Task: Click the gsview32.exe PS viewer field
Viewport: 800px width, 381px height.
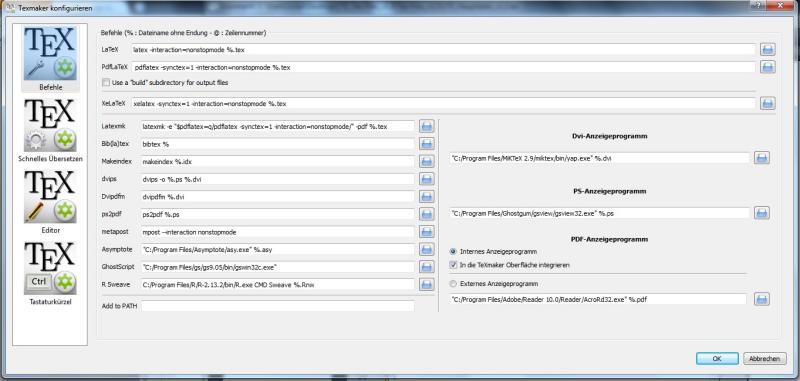Action: pyautogui.click(x=599, y=213)
